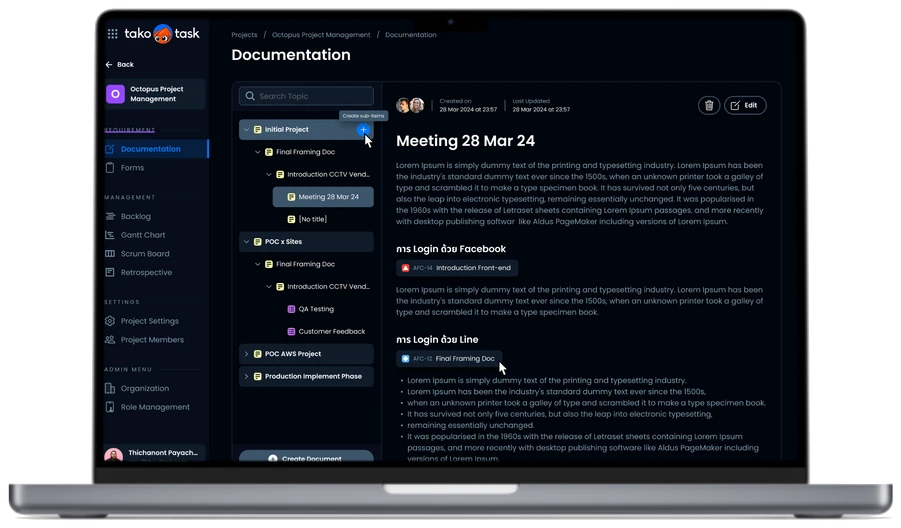This screenshot has height=528, width=901.
Task: Collapse the Initial Project folder
Action: pyautogui.click(x=247, y=130)
